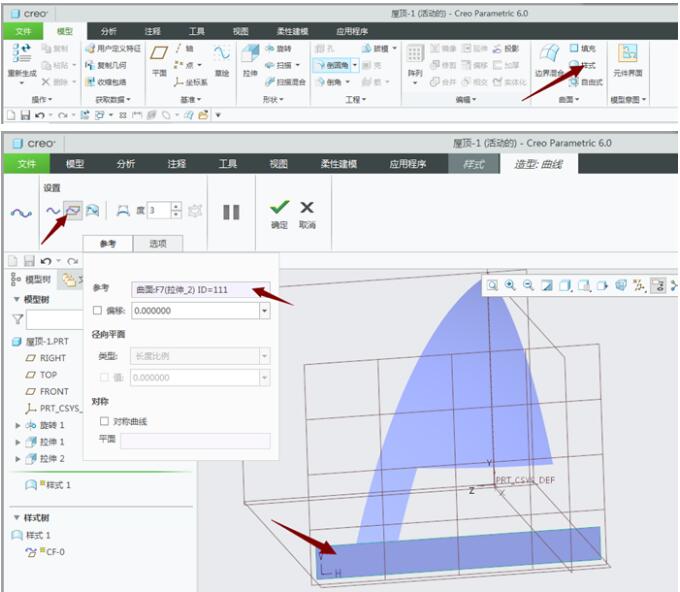The width and height of the screenshot is (680, 592).
Task: Click the 倒圆角 (Round) tool
Action: coord(332,65)
